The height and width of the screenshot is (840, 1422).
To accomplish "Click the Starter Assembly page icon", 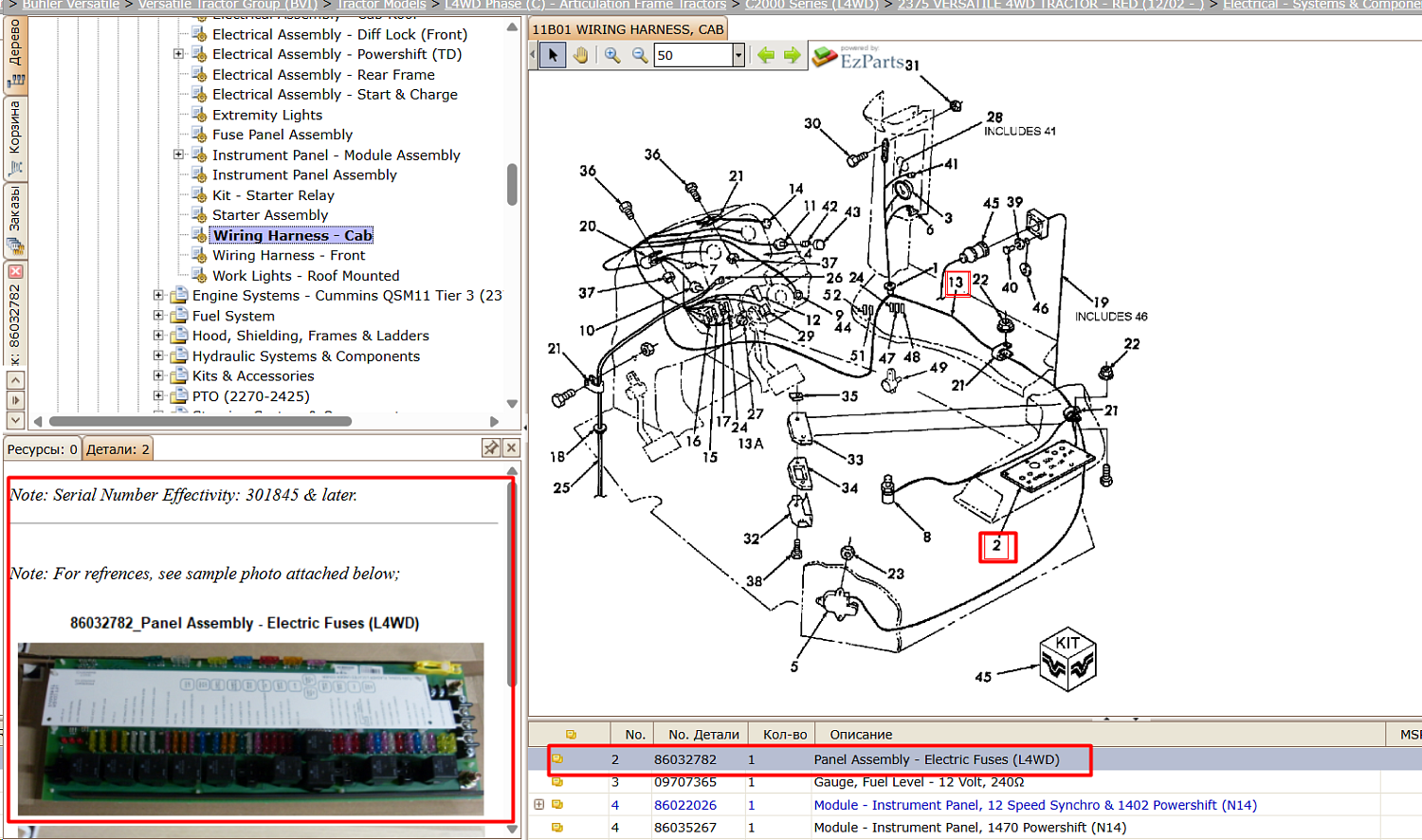I will [199, 215].
